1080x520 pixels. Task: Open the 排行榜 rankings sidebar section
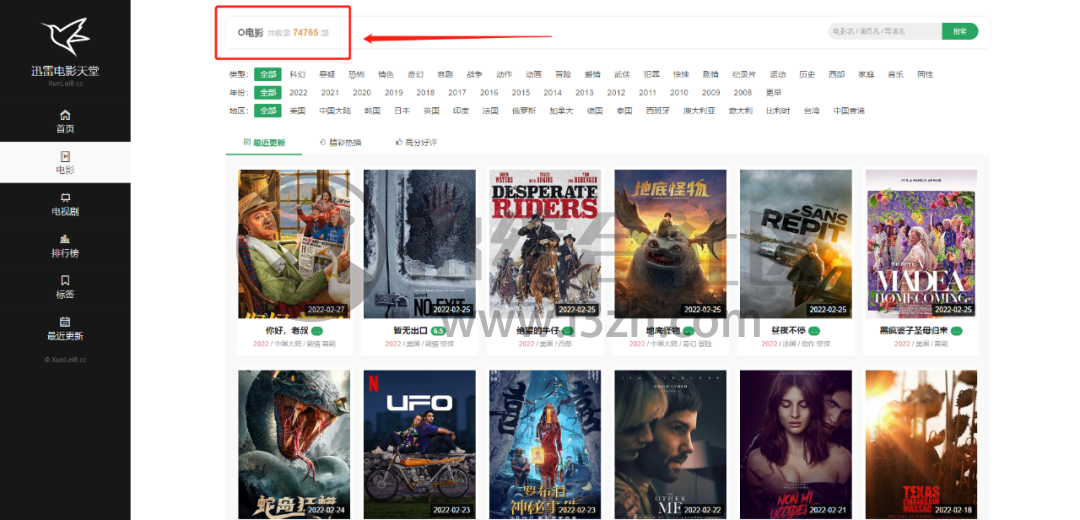(65, 245)
